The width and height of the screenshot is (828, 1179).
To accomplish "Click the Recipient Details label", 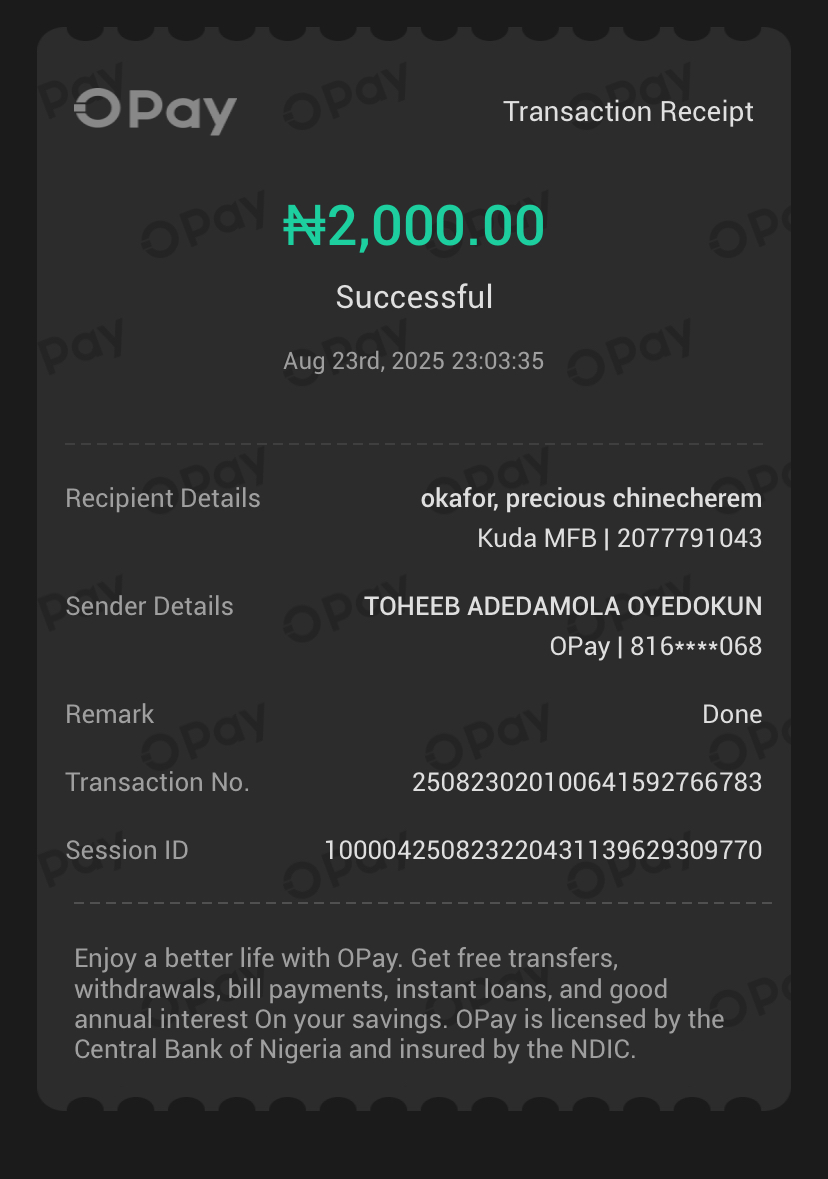I will [x=163, y=499].
